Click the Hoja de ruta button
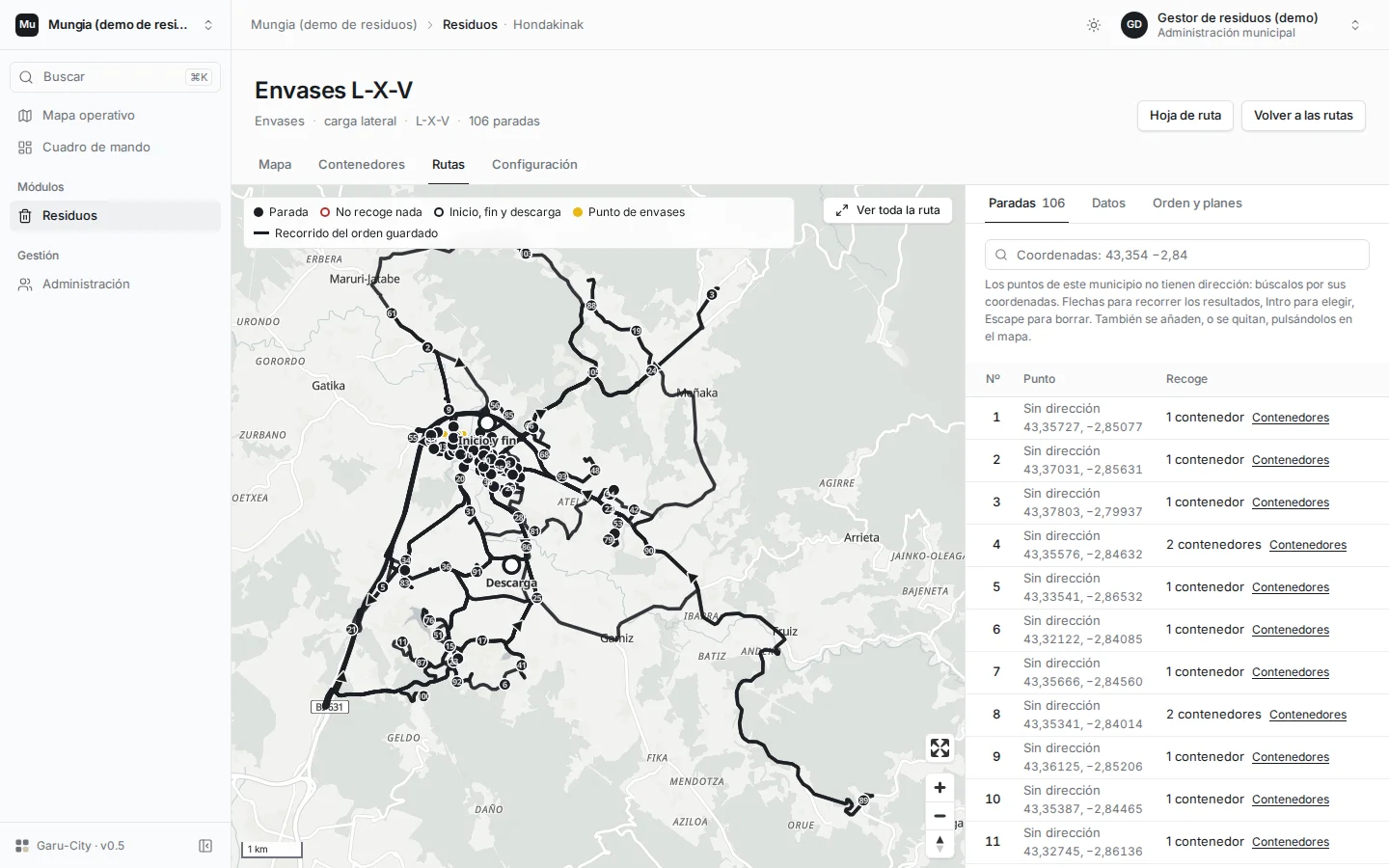This screenshot has width=1389, height=868. pyautogui.click(x=1185, y=116)
